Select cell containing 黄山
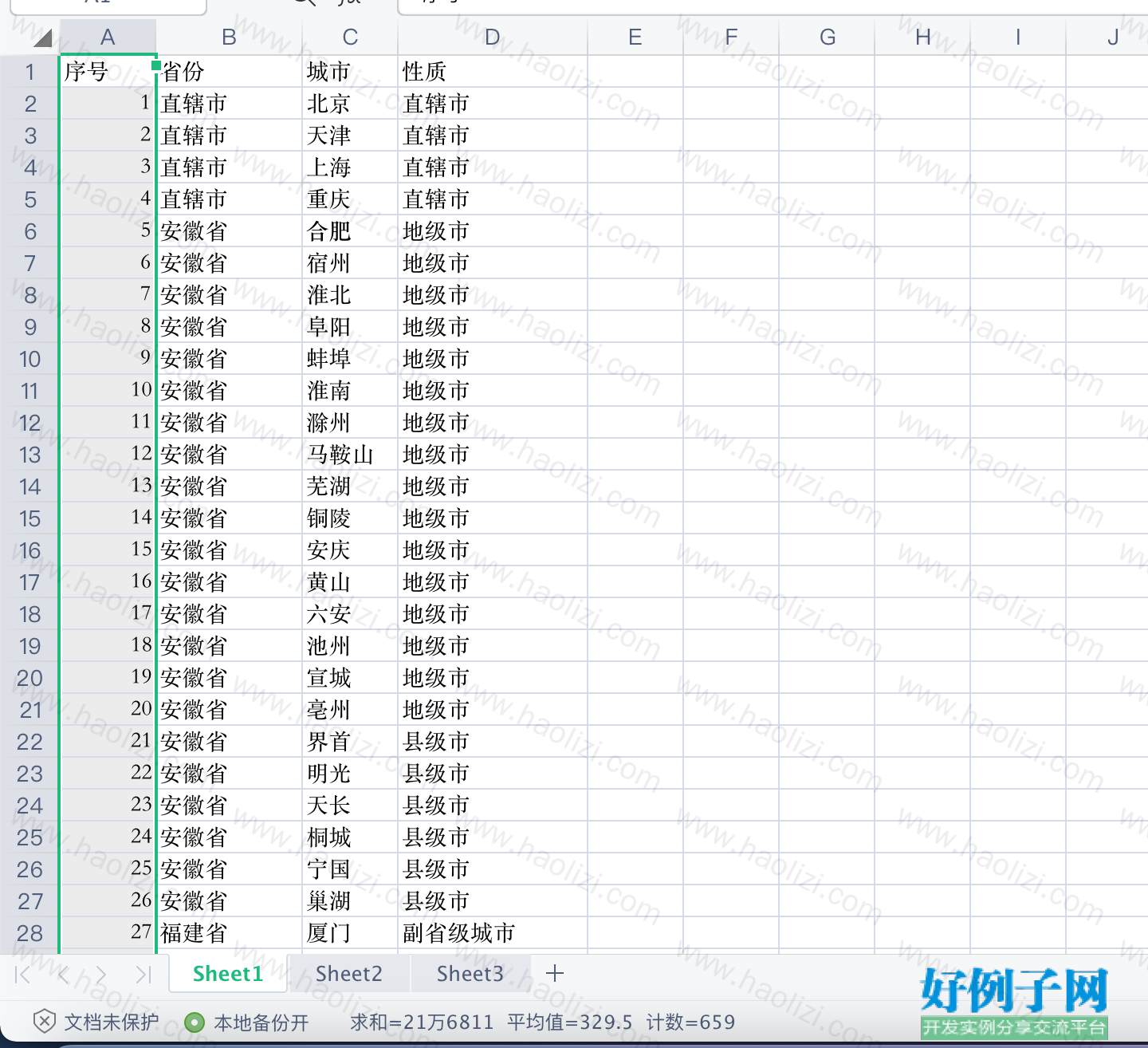 350,582
